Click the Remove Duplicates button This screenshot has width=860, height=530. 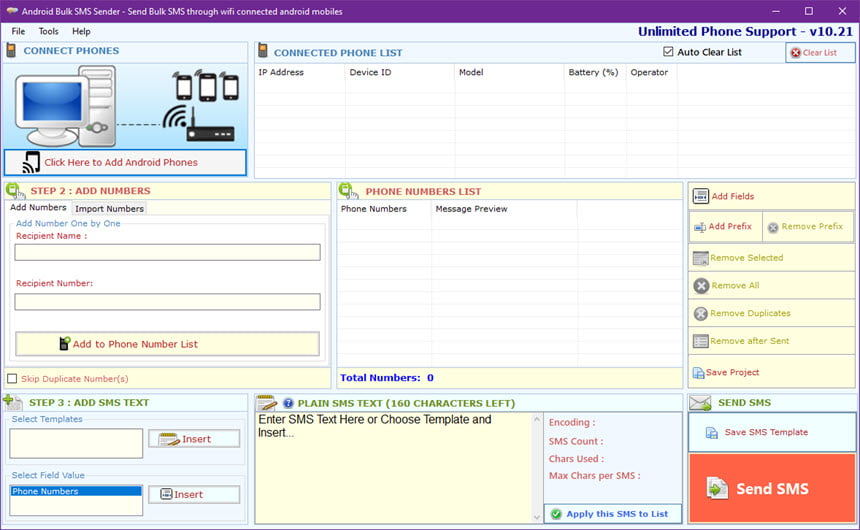point(771,313)
